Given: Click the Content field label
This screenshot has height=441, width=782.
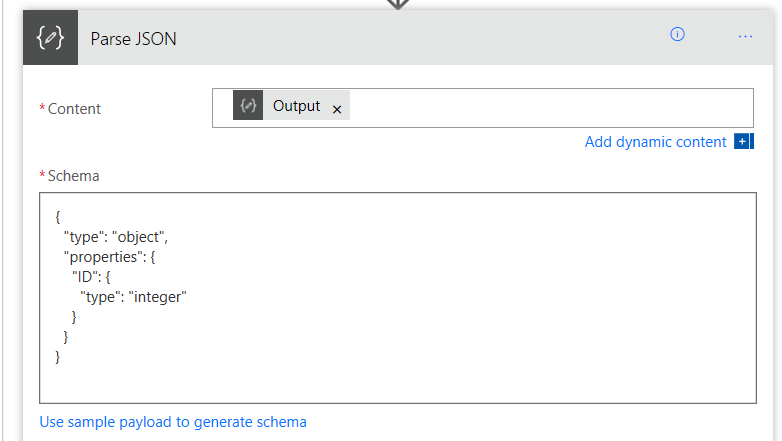Looking at the screenshot, I should point(74,109).
